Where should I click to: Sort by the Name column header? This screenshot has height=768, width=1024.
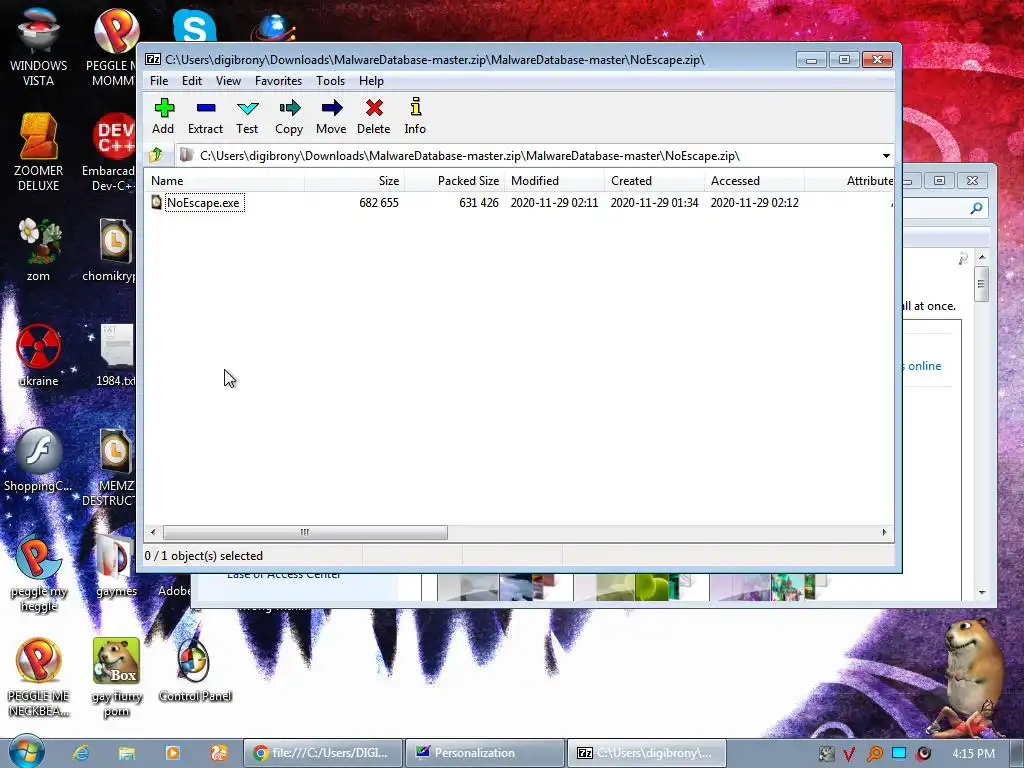(x=224, y=181)
